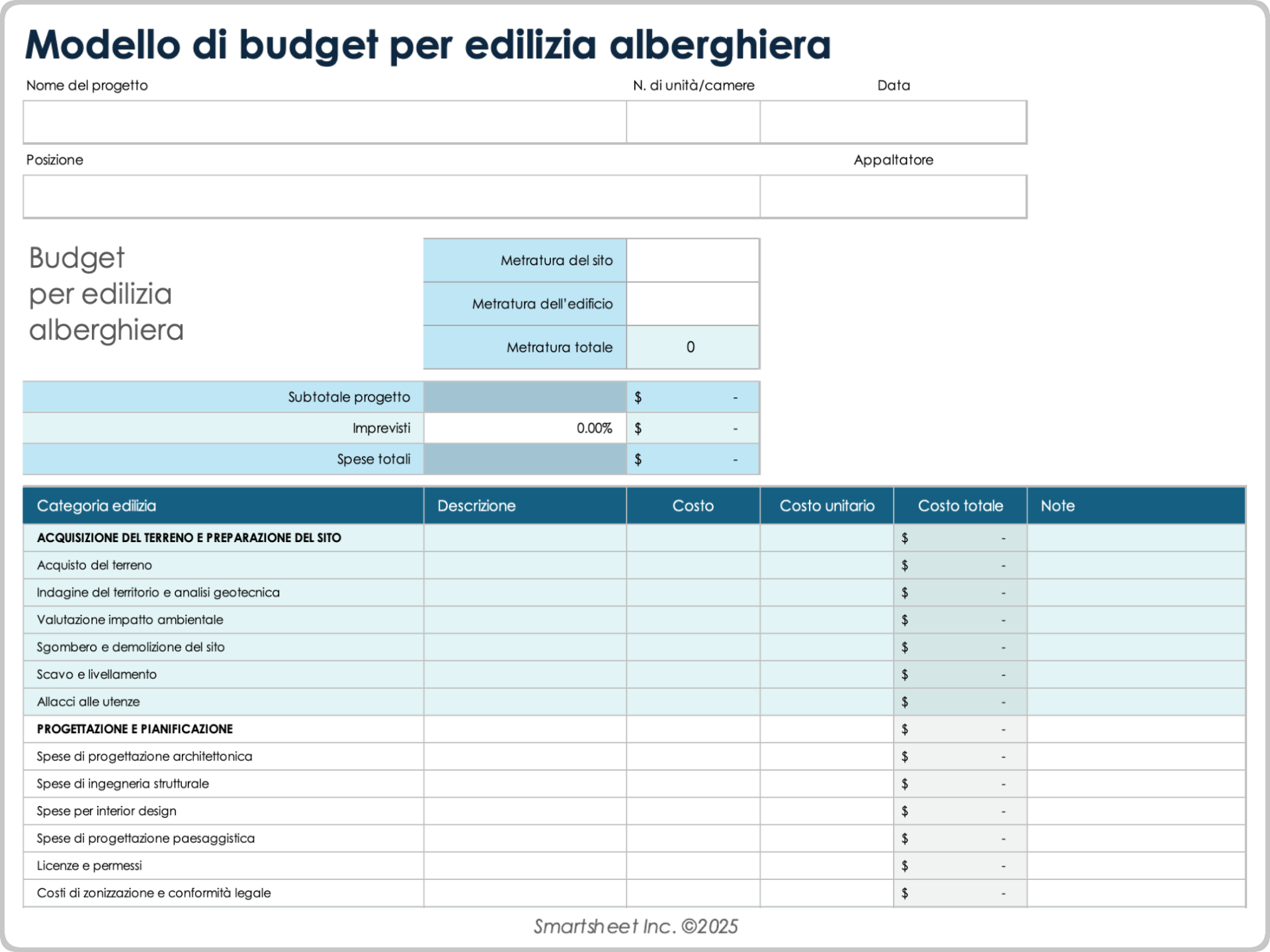Screen dimensions: 1270x952
Task: Click Note cell for Spese per interior design
Action: pyautogui.click(x=1136, y=811)
